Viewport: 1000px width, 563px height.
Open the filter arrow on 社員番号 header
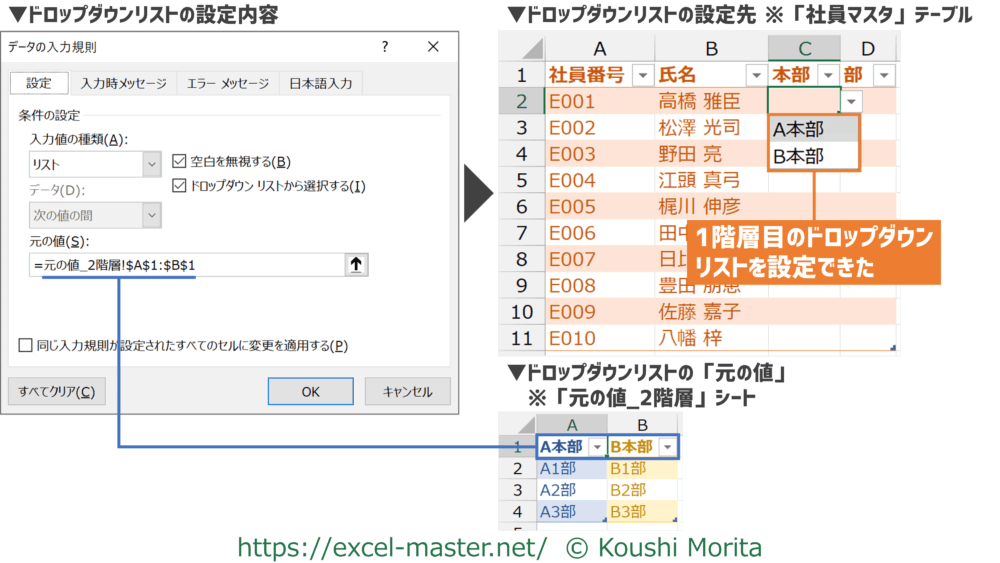click(641, 76)
